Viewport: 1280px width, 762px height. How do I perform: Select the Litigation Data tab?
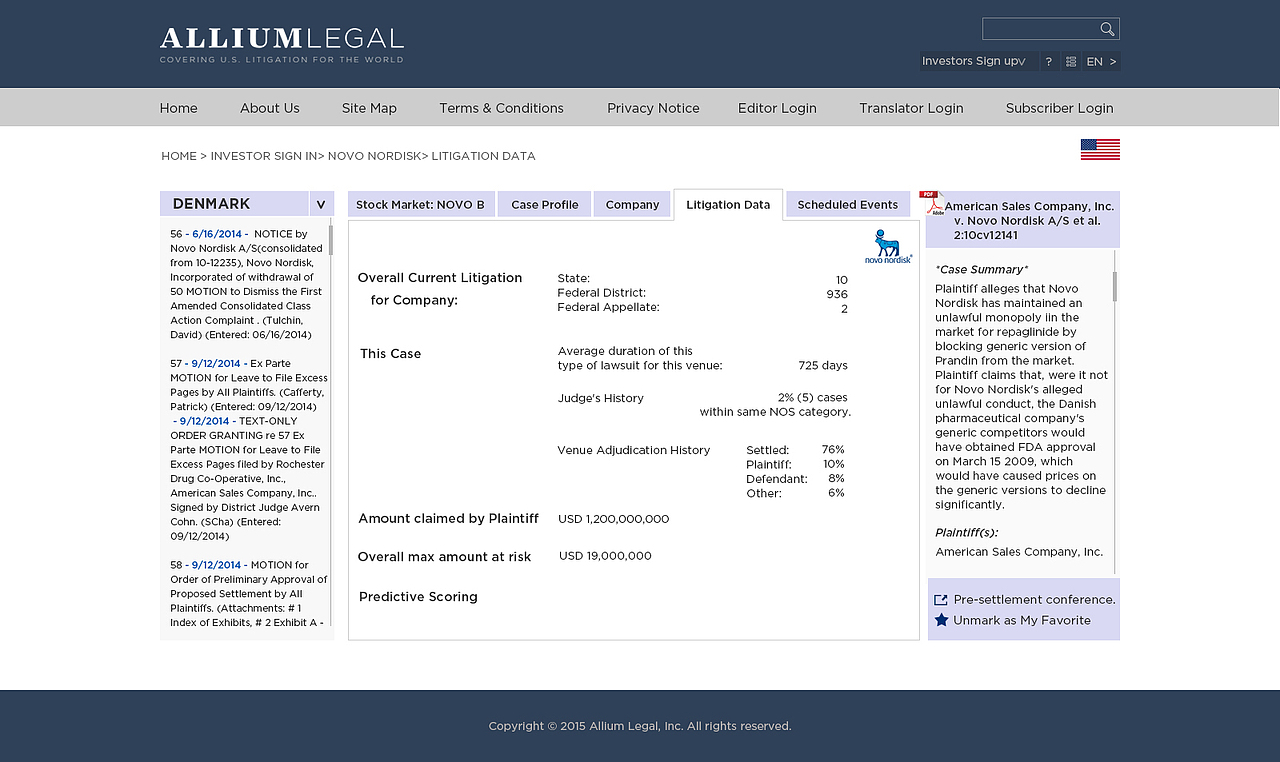[x=728, y=204]
